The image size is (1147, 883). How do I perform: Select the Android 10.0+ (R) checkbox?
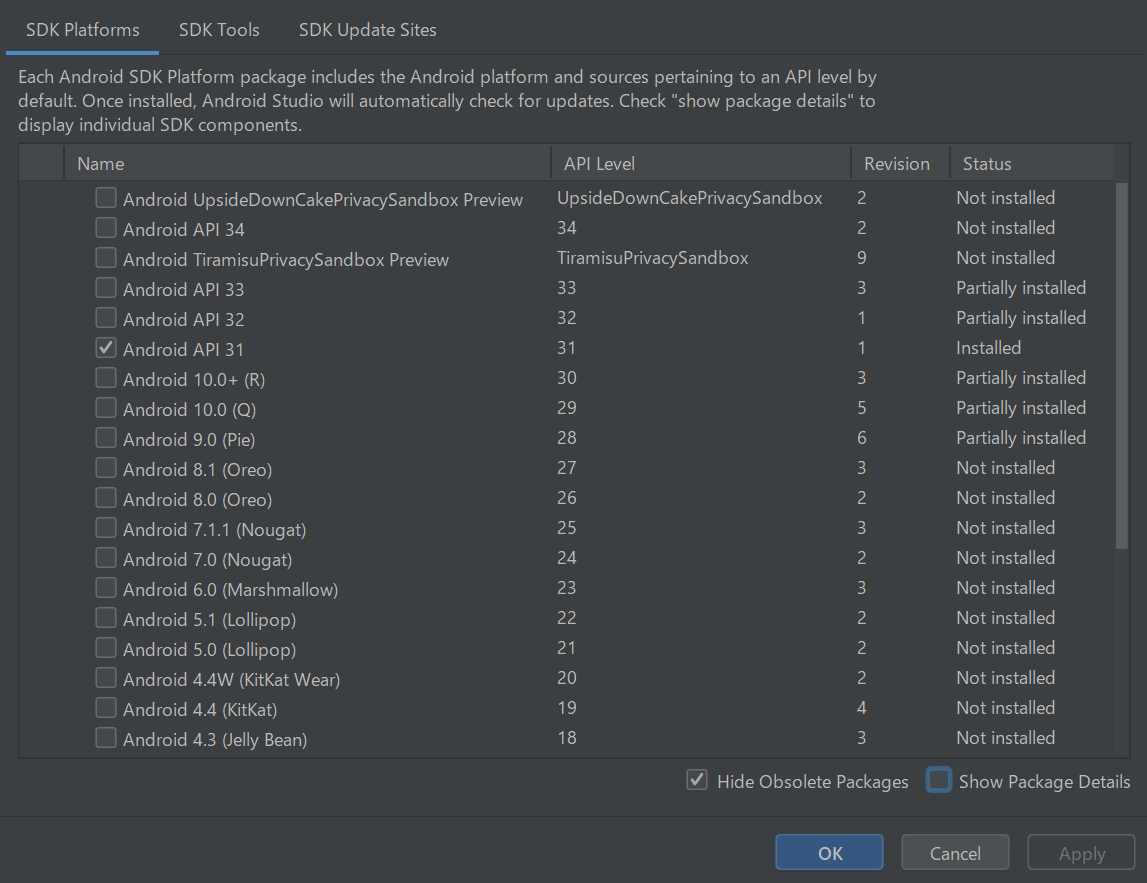106,378
